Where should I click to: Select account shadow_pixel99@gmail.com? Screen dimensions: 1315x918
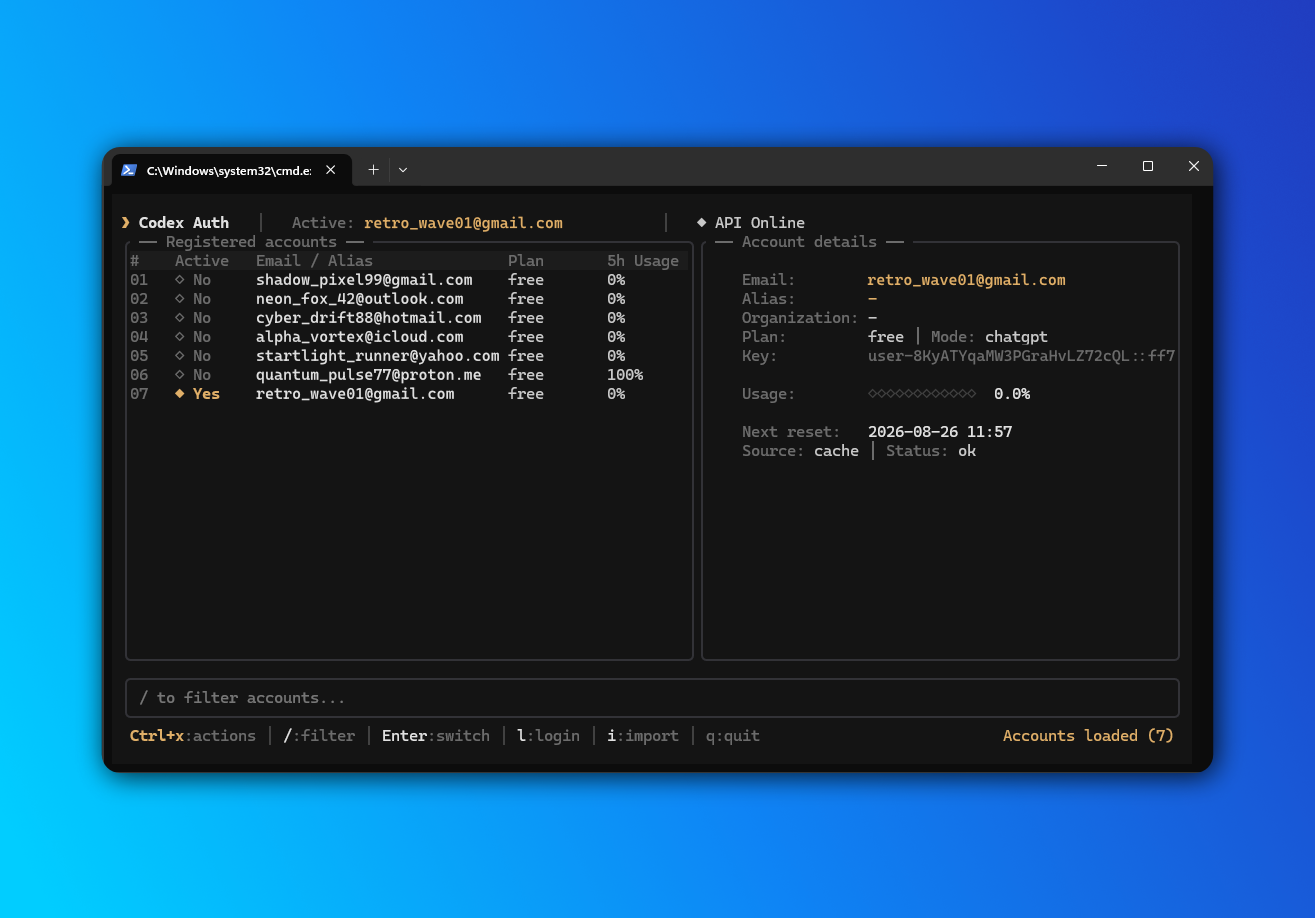(364, 280)
